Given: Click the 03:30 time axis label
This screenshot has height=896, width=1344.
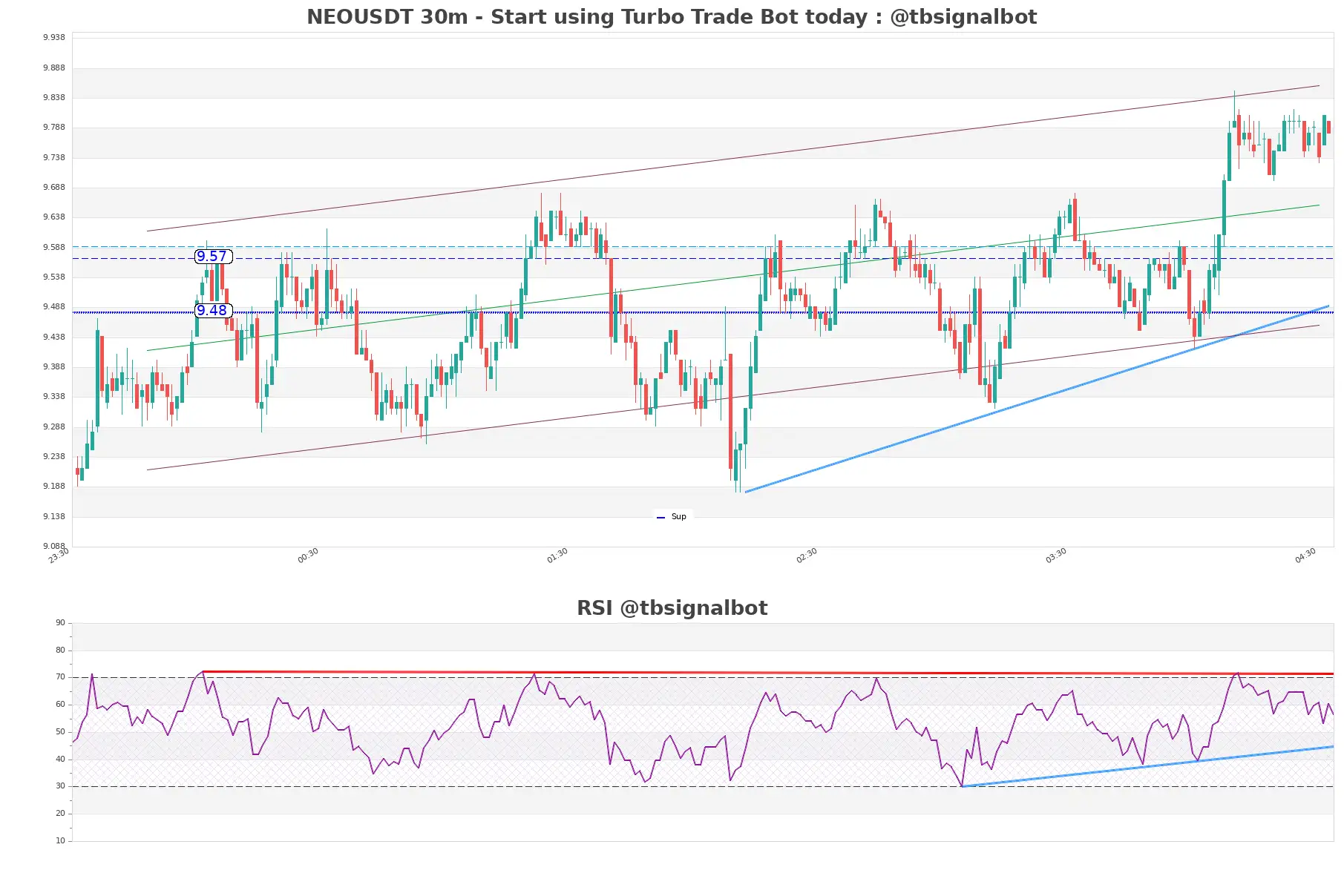Looking at the screenshot, I should click(x=1056, y=556).
